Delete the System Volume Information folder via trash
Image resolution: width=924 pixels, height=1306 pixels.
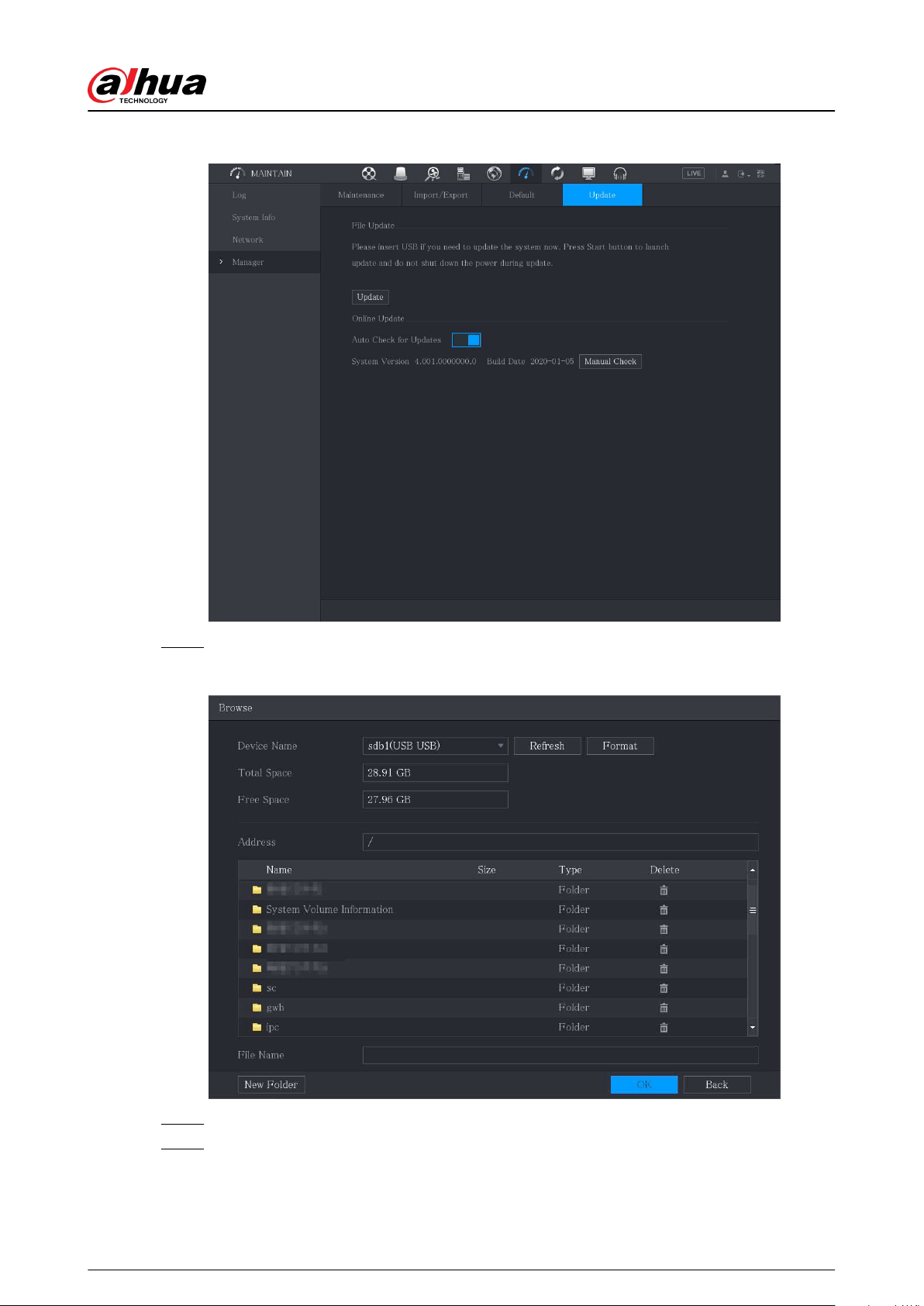pos(664,910)
